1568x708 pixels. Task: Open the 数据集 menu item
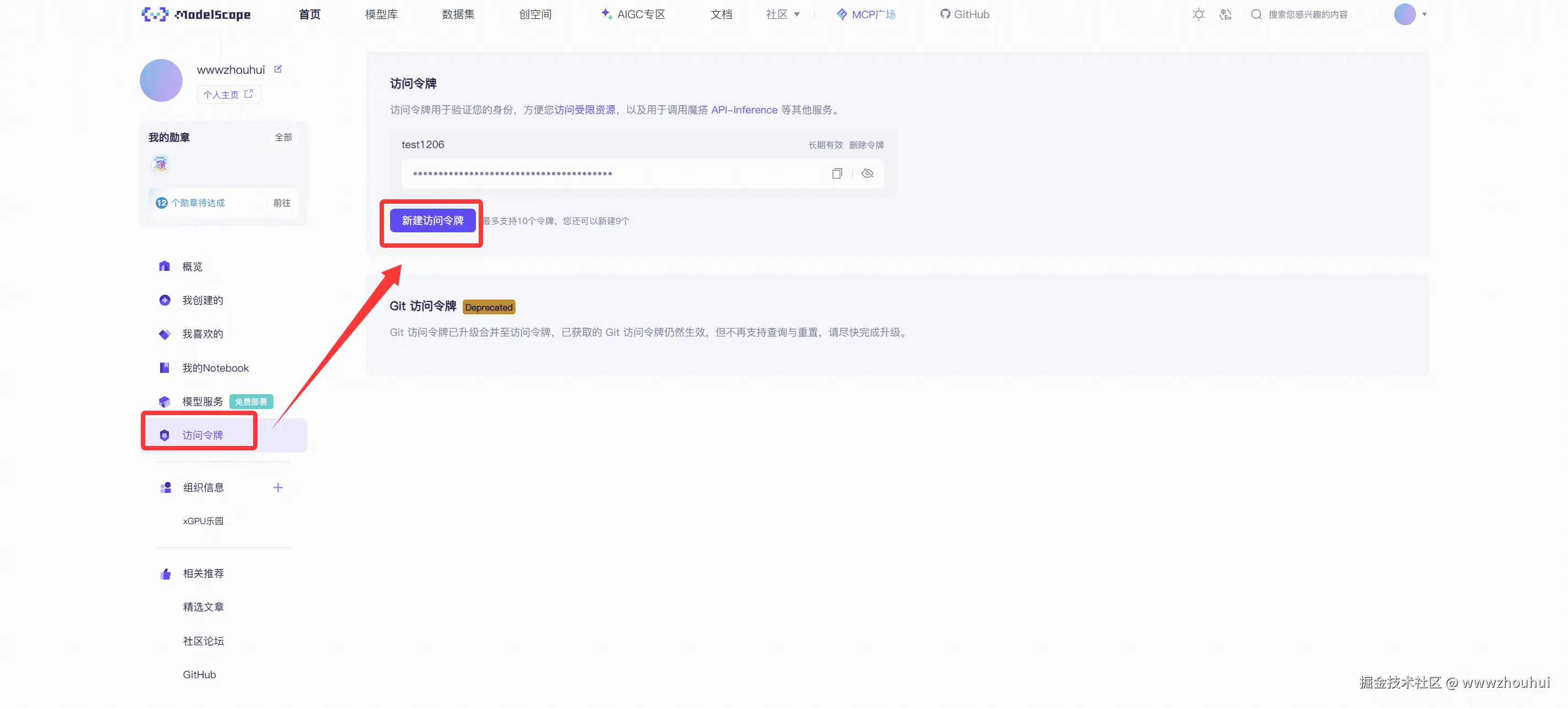click(458, 14)
